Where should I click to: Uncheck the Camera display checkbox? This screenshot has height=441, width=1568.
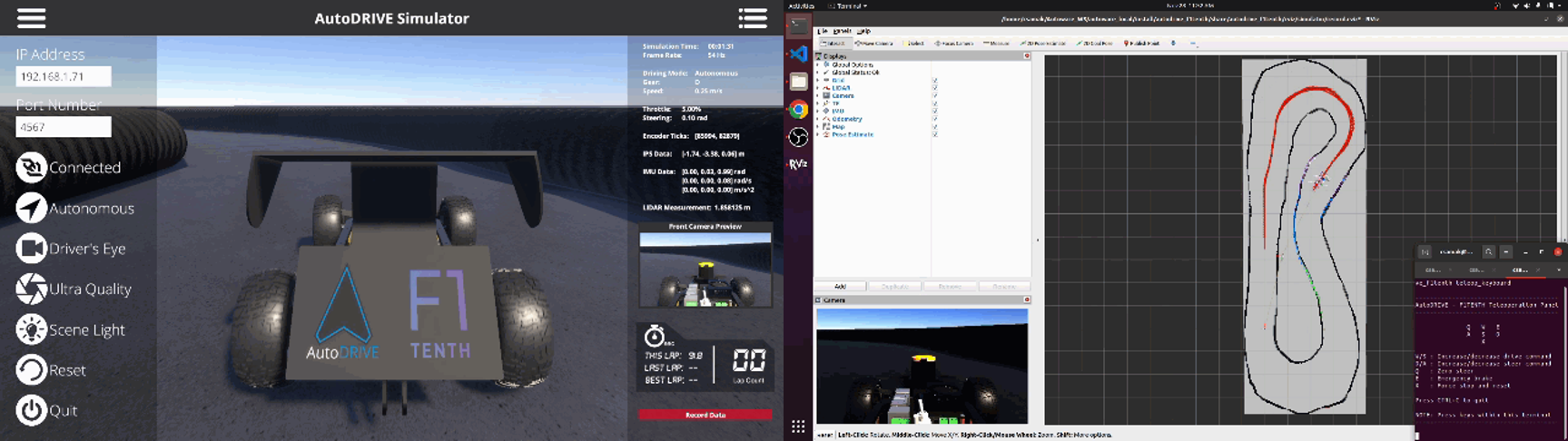[x=935, y=95]
